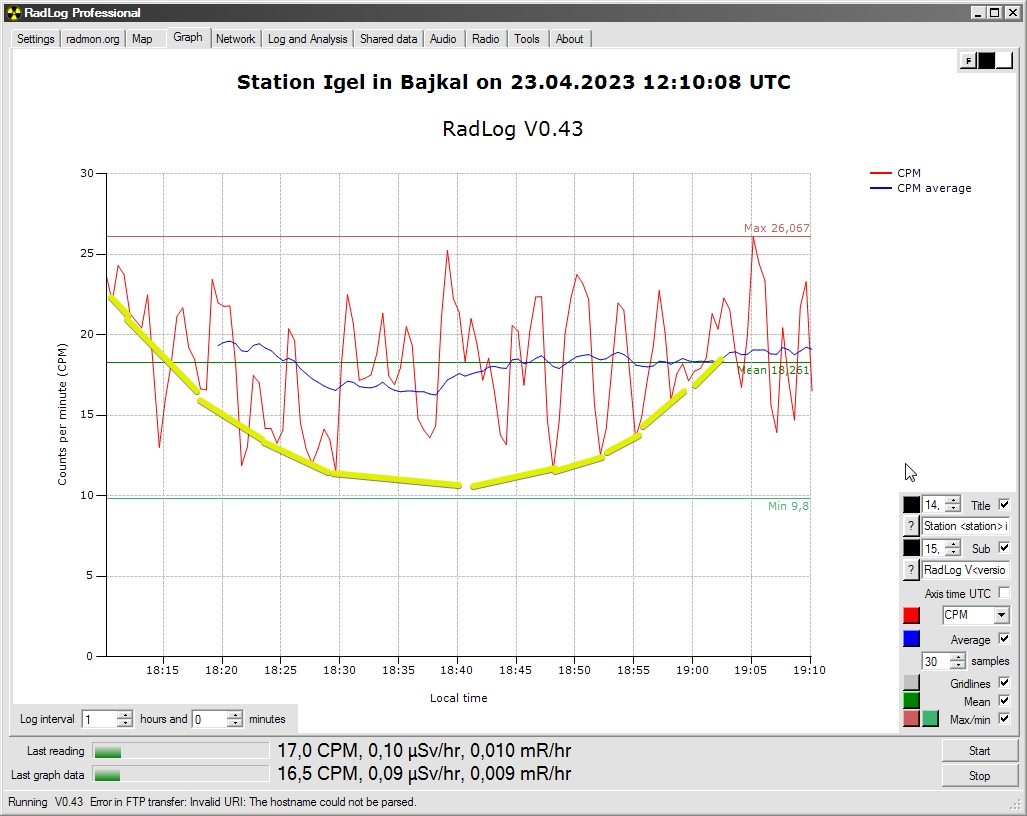This screenshot has width=1027, height=816.
Task: Toggle the Mean checkbox
Action: (x=1004, y=701)
